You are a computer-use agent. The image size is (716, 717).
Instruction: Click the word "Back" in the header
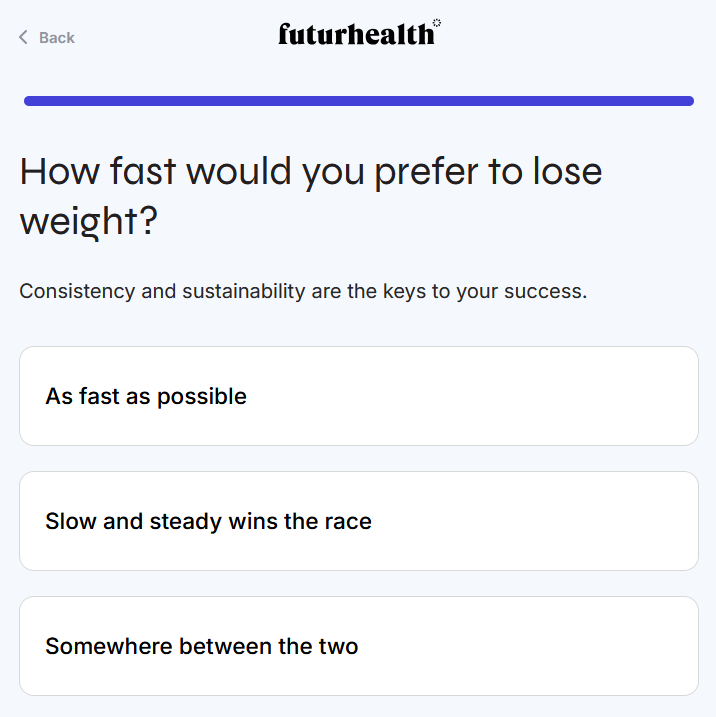pyautogui.click(x=57, y=38)
